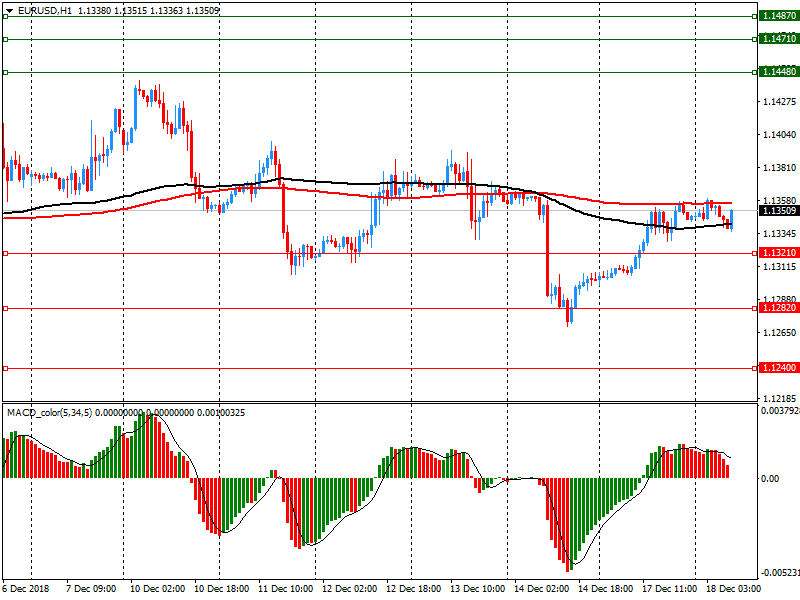800x600 pixels.
Task: Click the 18 Dec 03:00 time label
Action: tap(736, 590)
